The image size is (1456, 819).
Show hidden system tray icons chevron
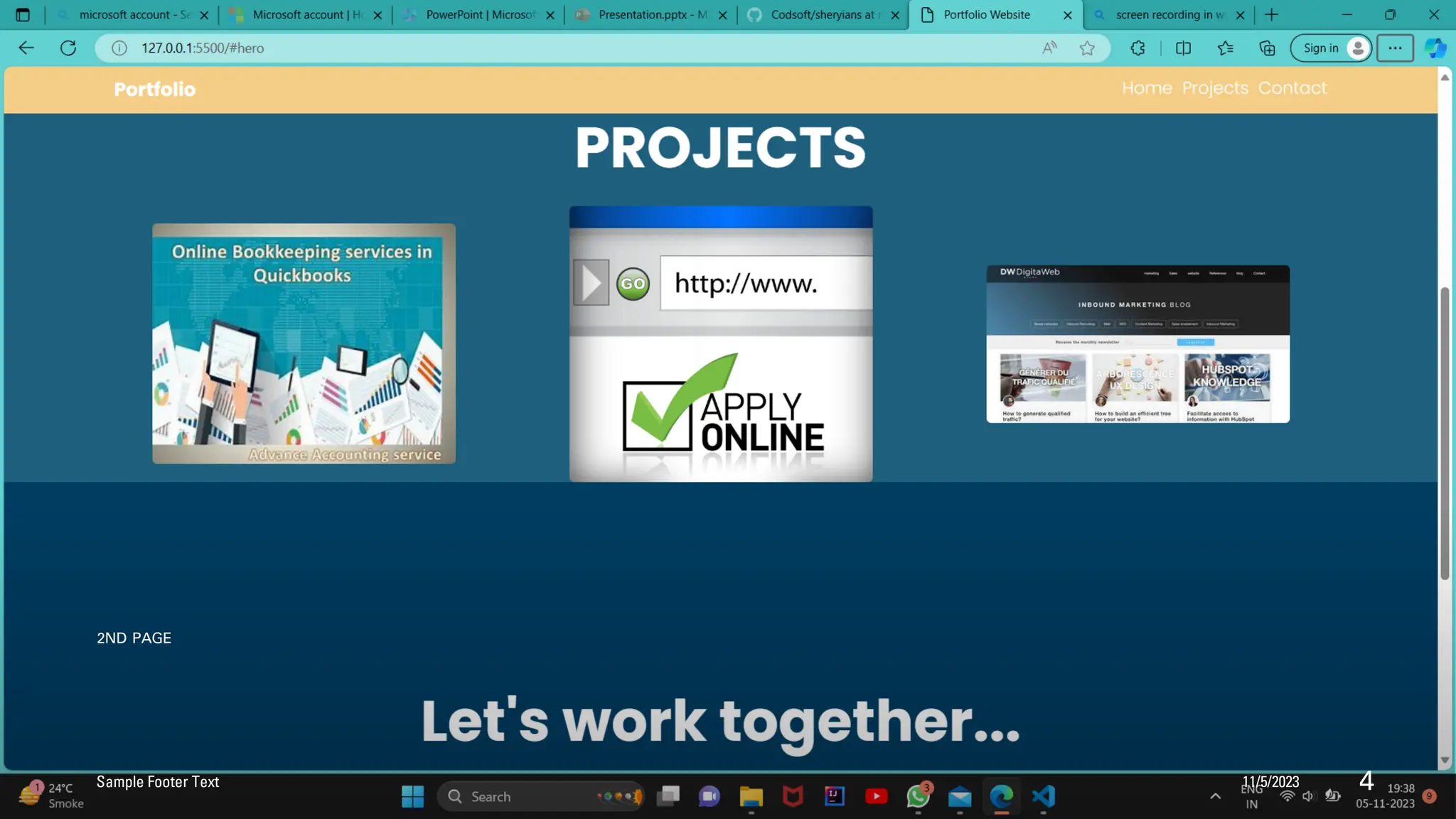[1215, 796]
